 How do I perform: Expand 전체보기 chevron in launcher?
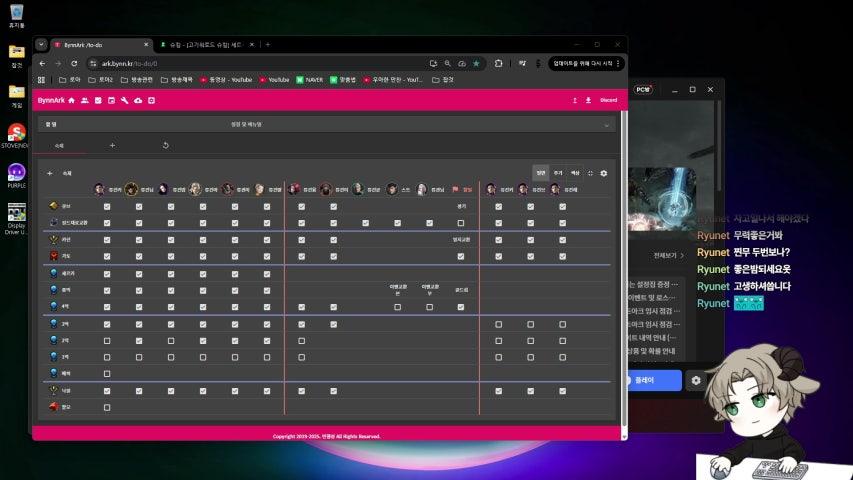(682, 255)
